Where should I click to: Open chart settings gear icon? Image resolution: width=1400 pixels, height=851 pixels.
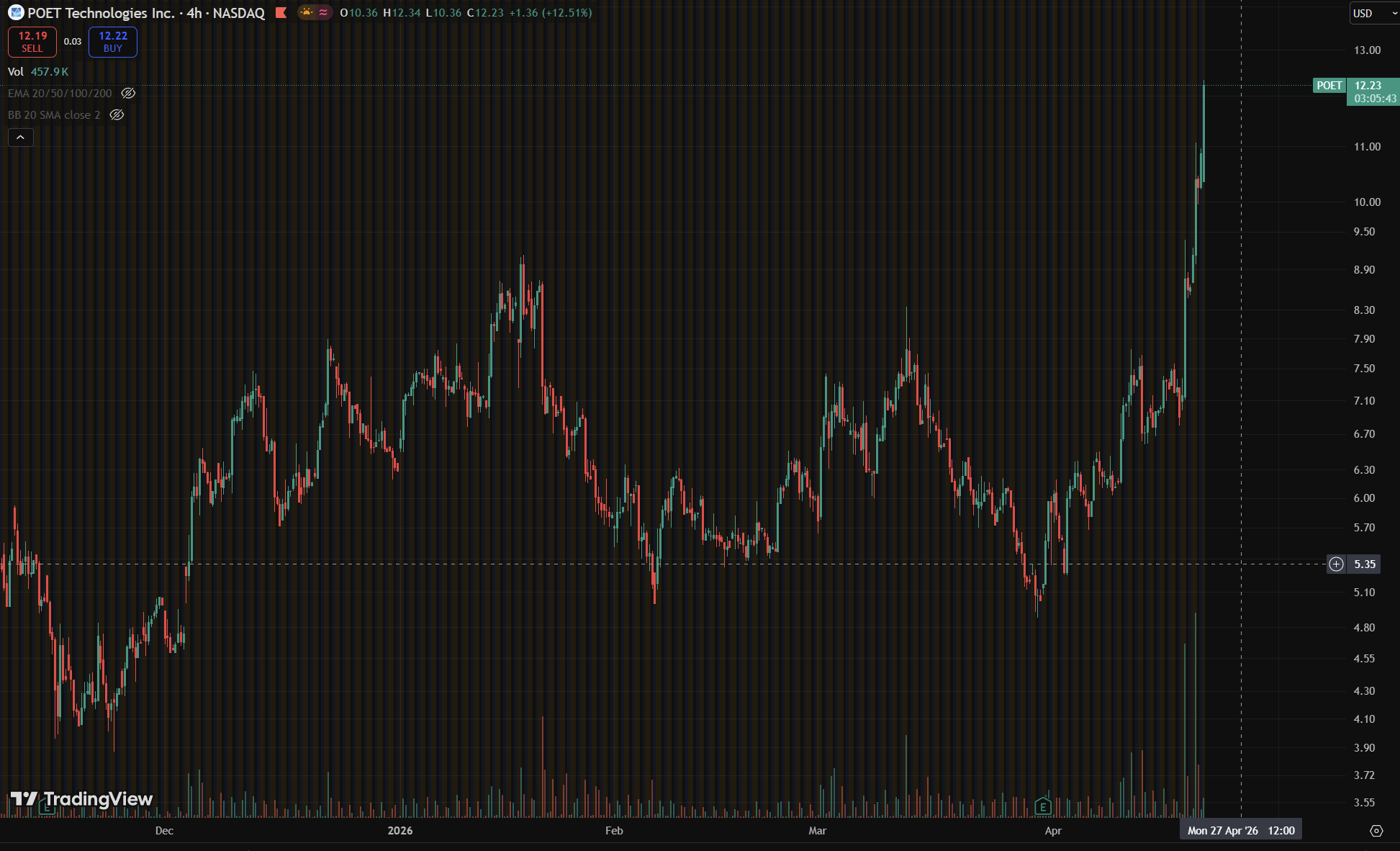click(1376, 831)
